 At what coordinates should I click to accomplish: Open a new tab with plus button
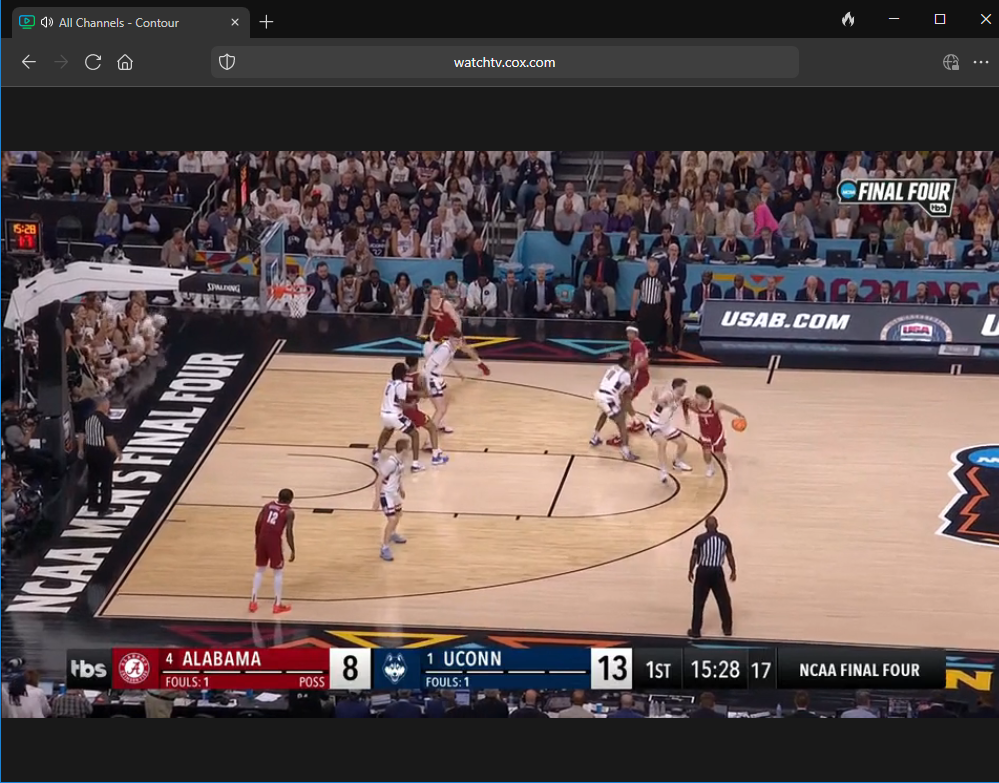click(266, 22)
